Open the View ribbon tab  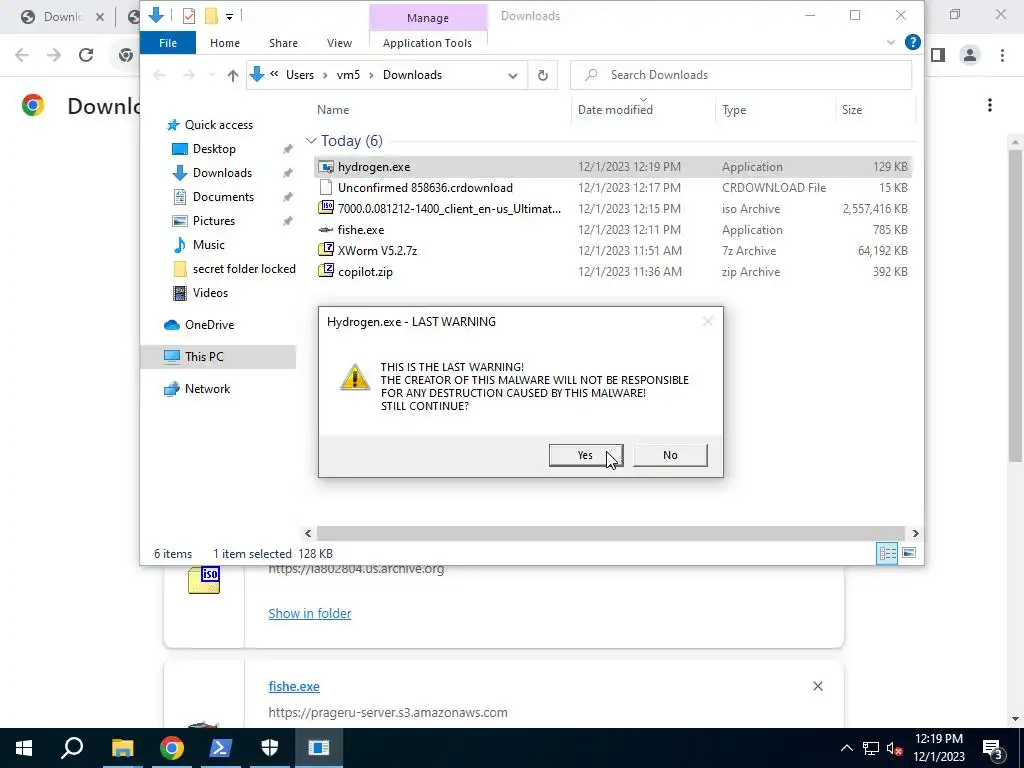pyautogui.click(x=339, y=43)
